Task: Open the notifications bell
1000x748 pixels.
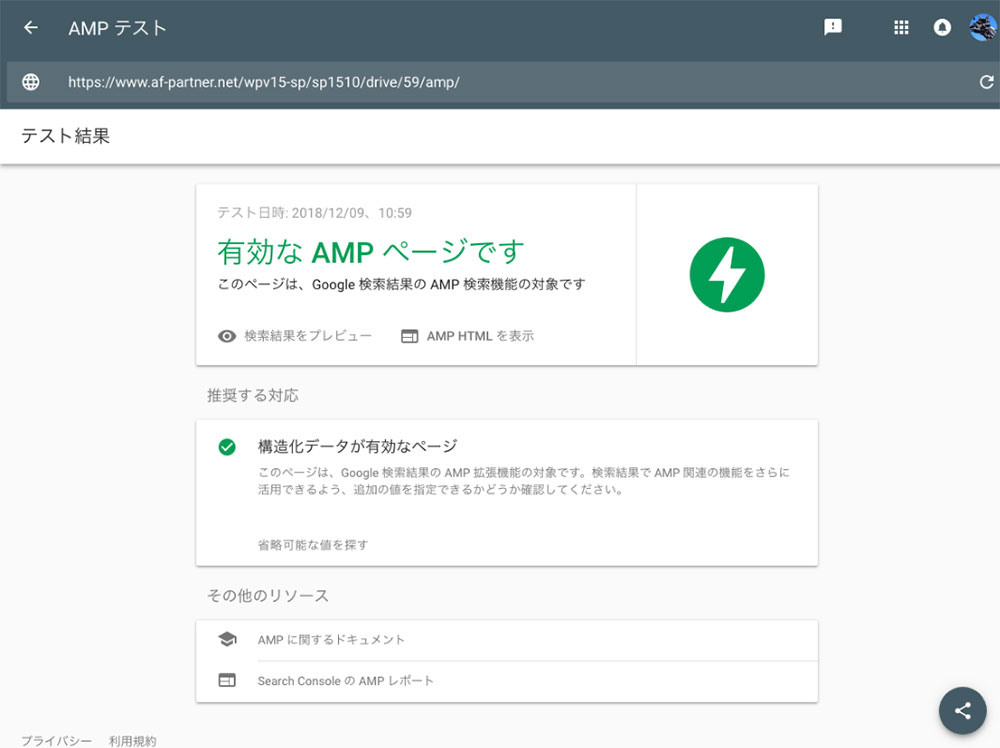Action: pyautogui.click(x=942, y=27)
